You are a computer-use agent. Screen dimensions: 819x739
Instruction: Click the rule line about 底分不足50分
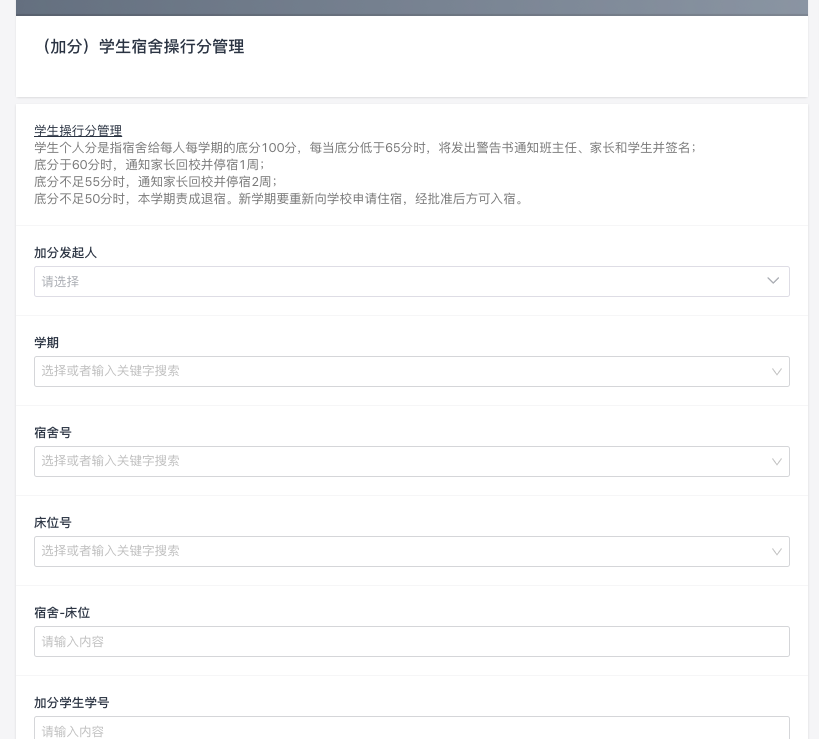tap(280, 199)
